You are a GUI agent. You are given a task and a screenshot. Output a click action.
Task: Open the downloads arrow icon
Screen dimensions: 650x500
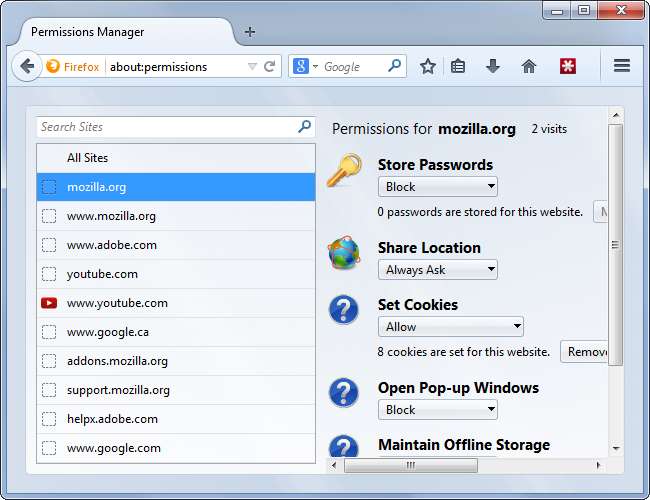click(492, 67)
